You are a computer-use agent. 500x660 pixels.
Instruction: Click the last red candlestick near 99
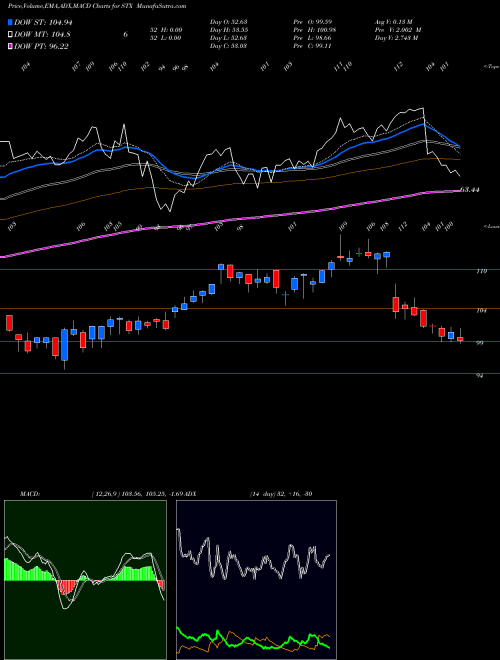[x=460, y=338]
